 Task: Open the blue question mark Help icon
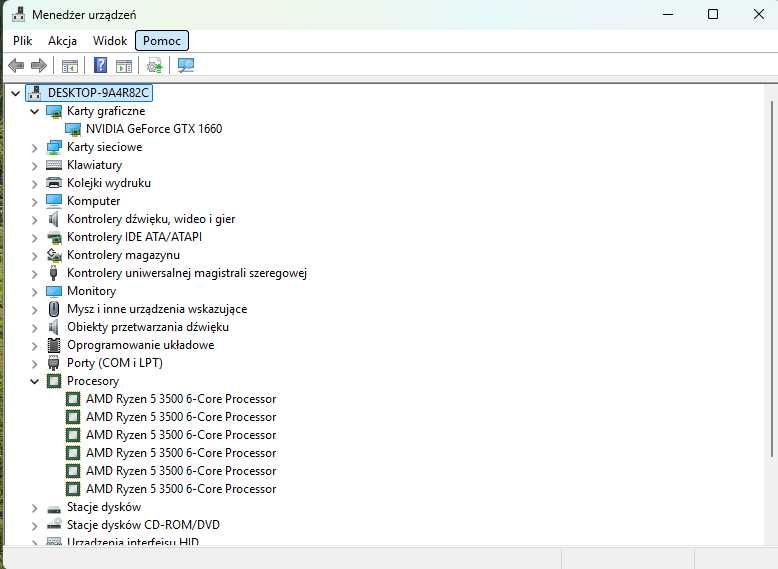point(100,65)
